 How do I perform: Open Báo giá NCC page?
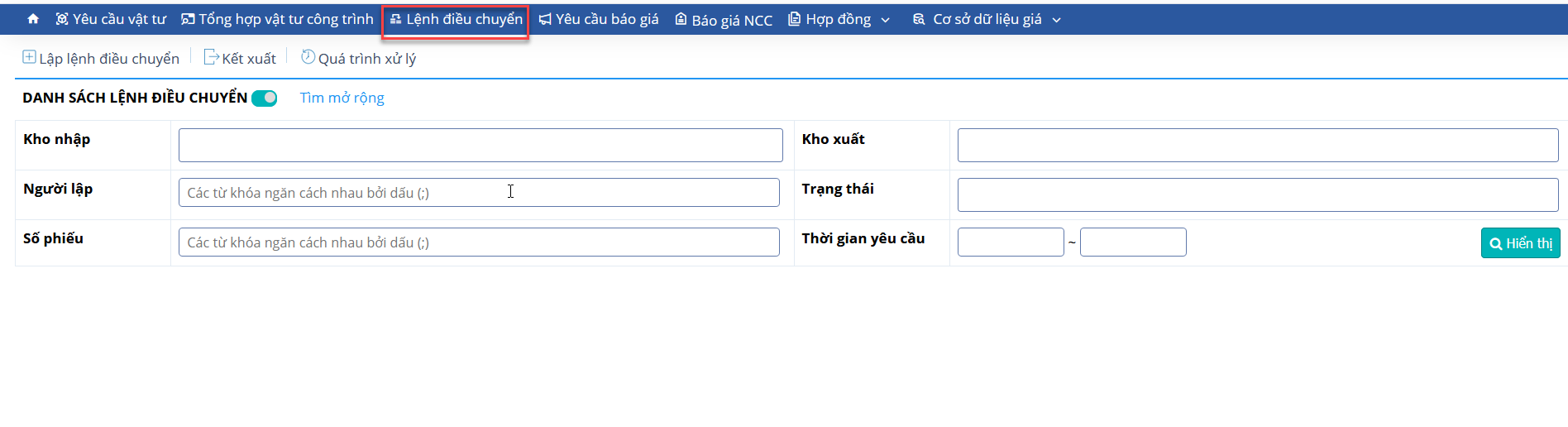point(724,20)
